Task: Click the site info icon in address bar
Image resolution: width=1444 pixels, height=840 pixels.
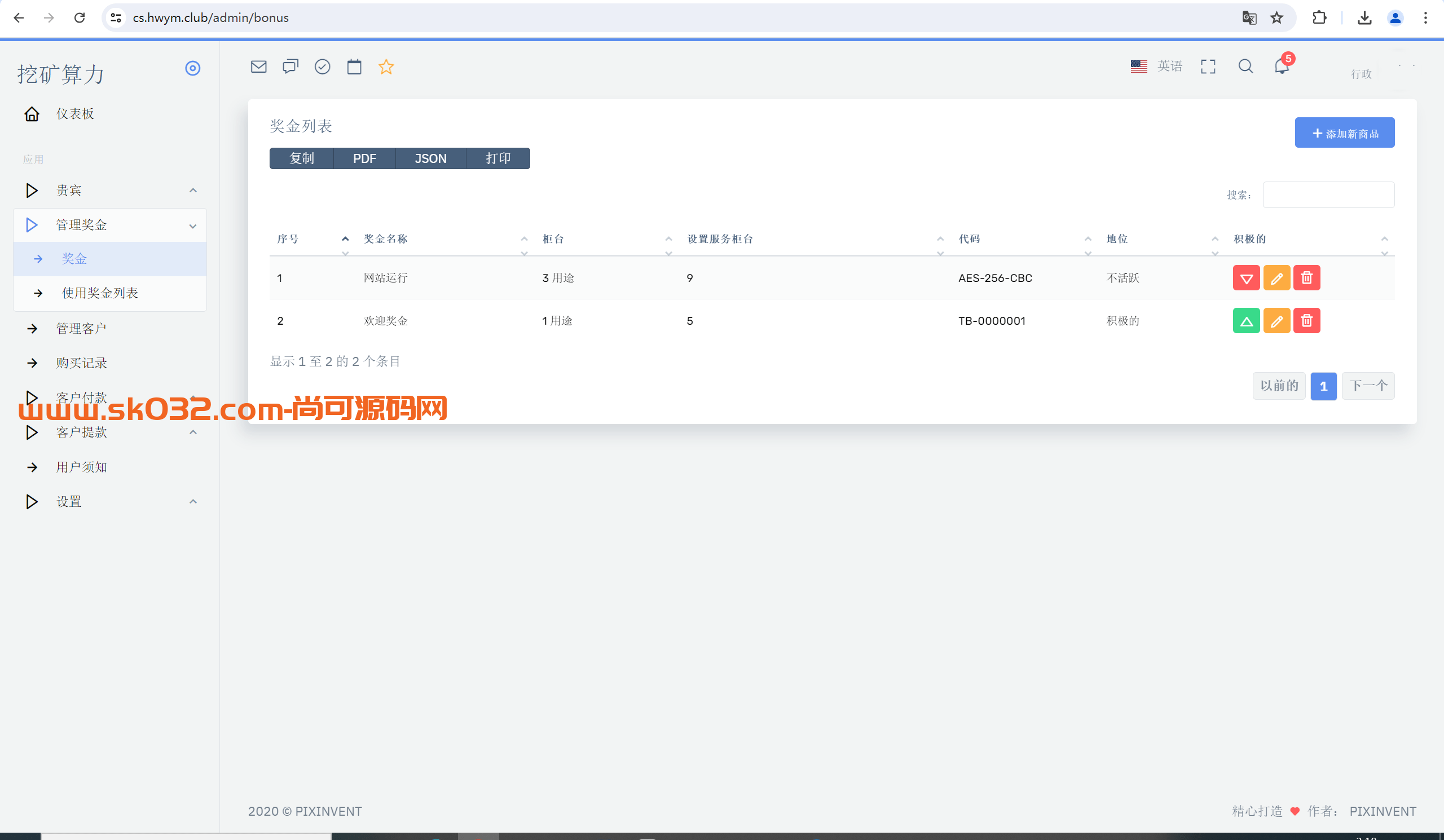Action: click(x=116, y=17)
